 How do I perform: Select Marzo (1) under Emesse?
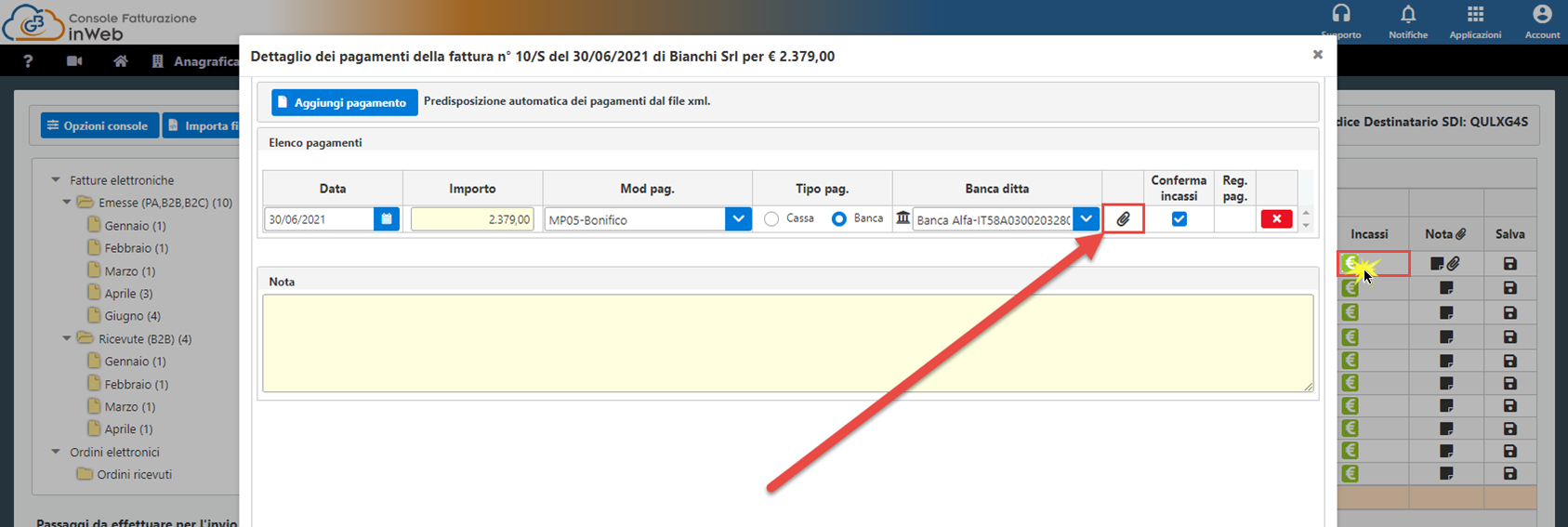tap(130, 271)
